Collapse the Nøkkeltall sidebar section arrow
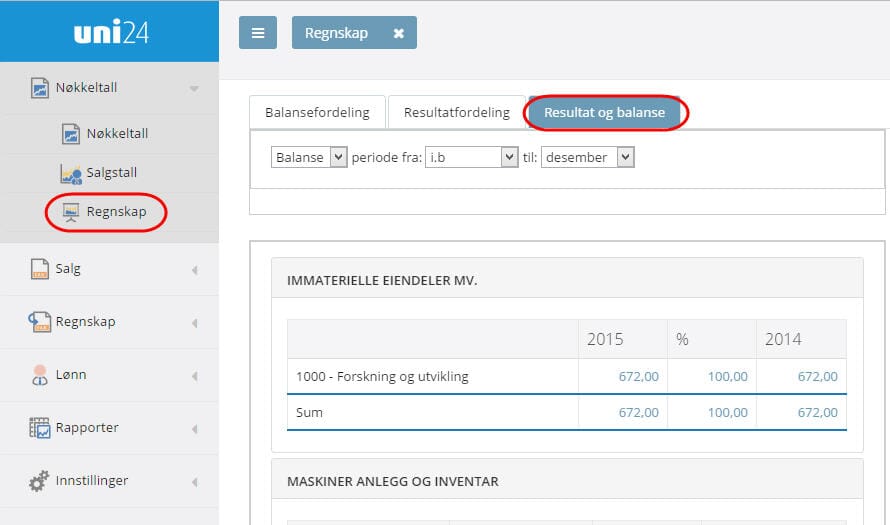The image size is (890, 525). coord(194,89)
